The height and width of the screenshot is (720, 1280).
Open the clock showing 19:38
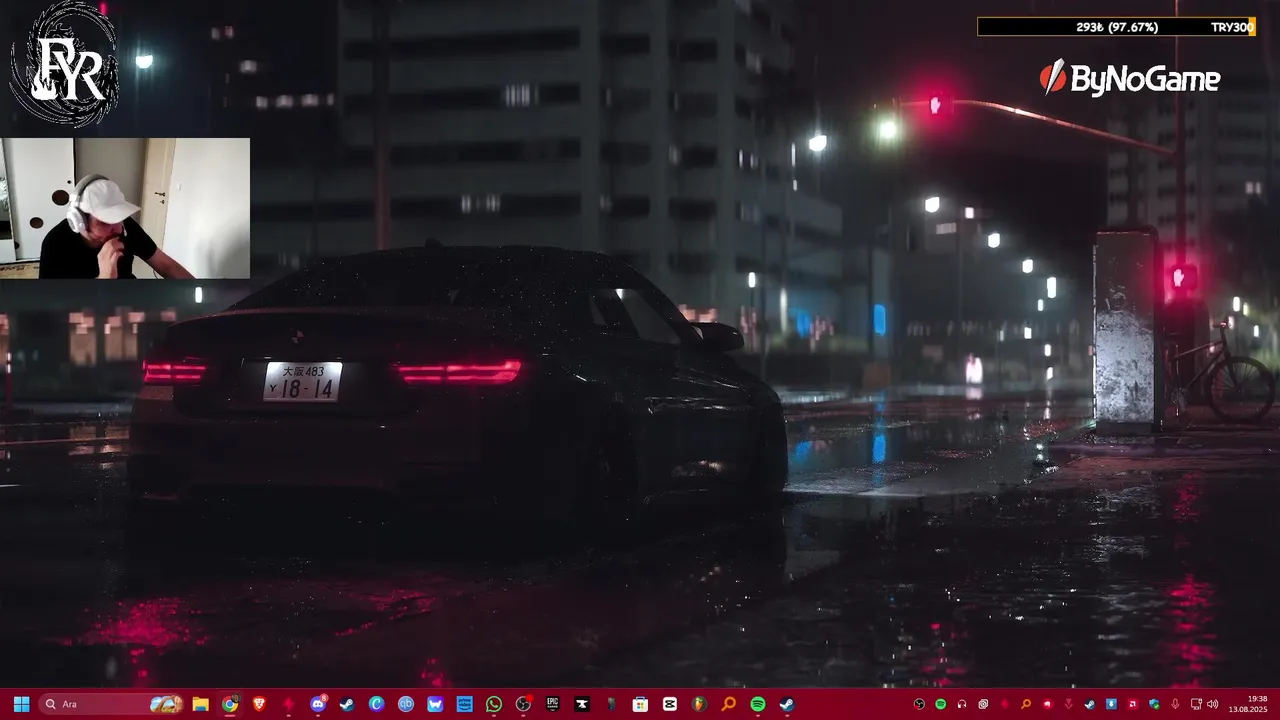[1248, 704]
